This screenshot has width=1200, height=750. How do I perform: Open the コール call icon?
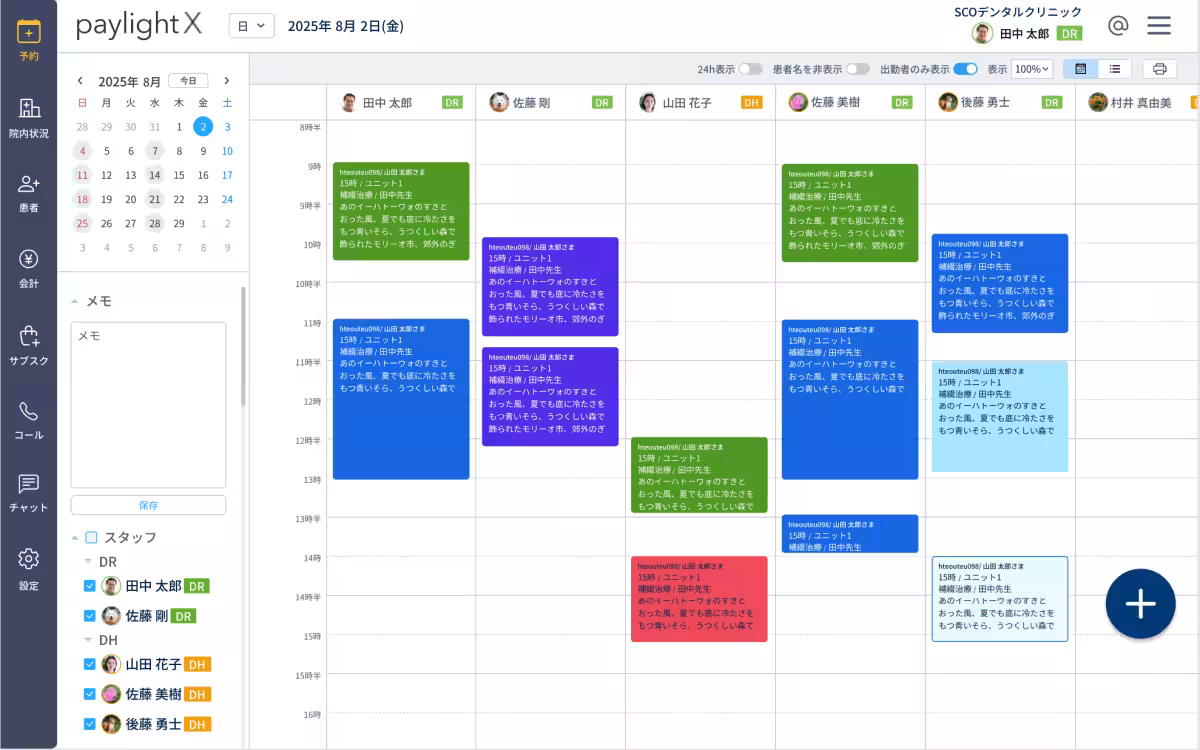[29, 420]
